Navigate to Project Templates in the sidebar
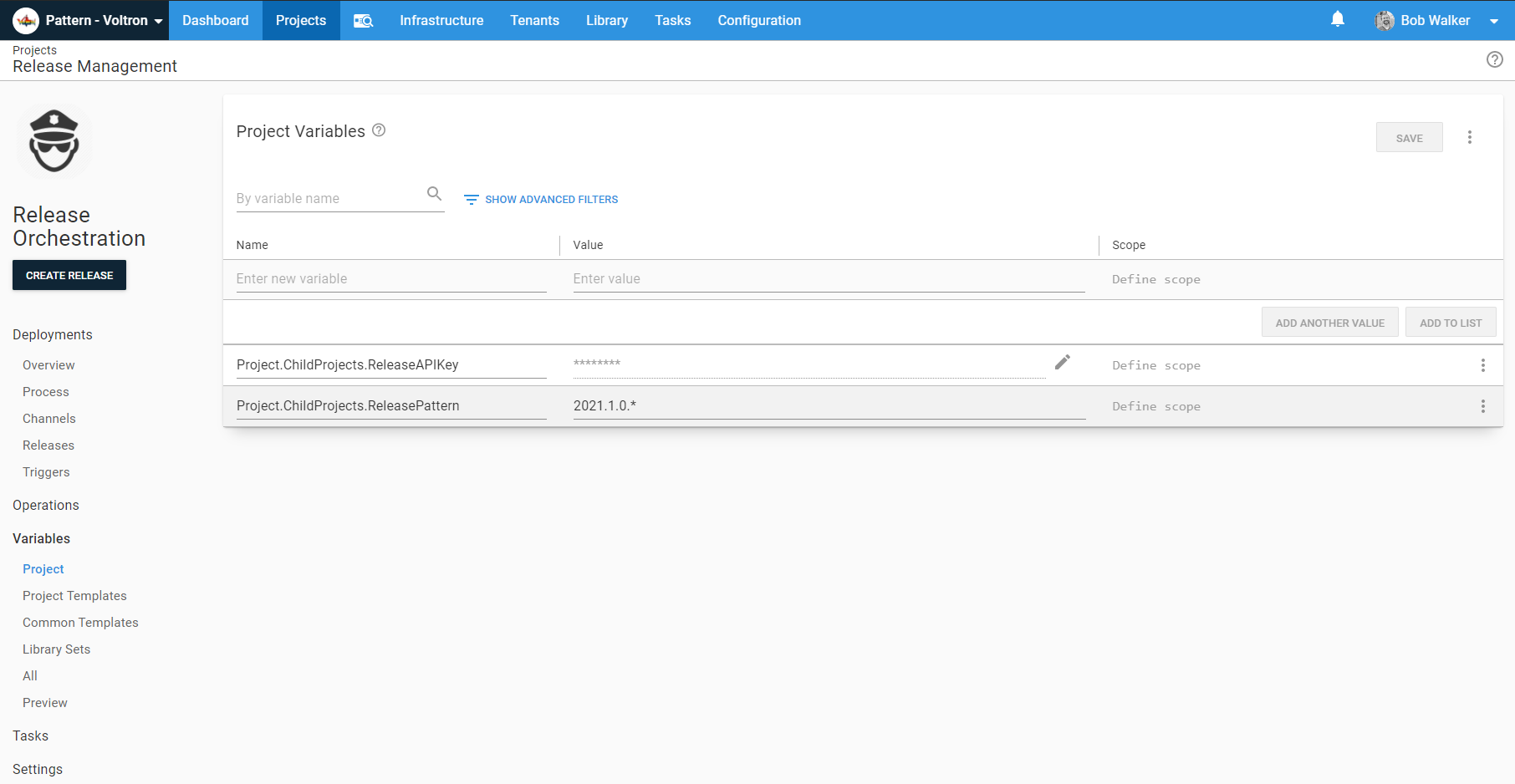Screen dimensions: 1515x784 (x=74, y=595)
